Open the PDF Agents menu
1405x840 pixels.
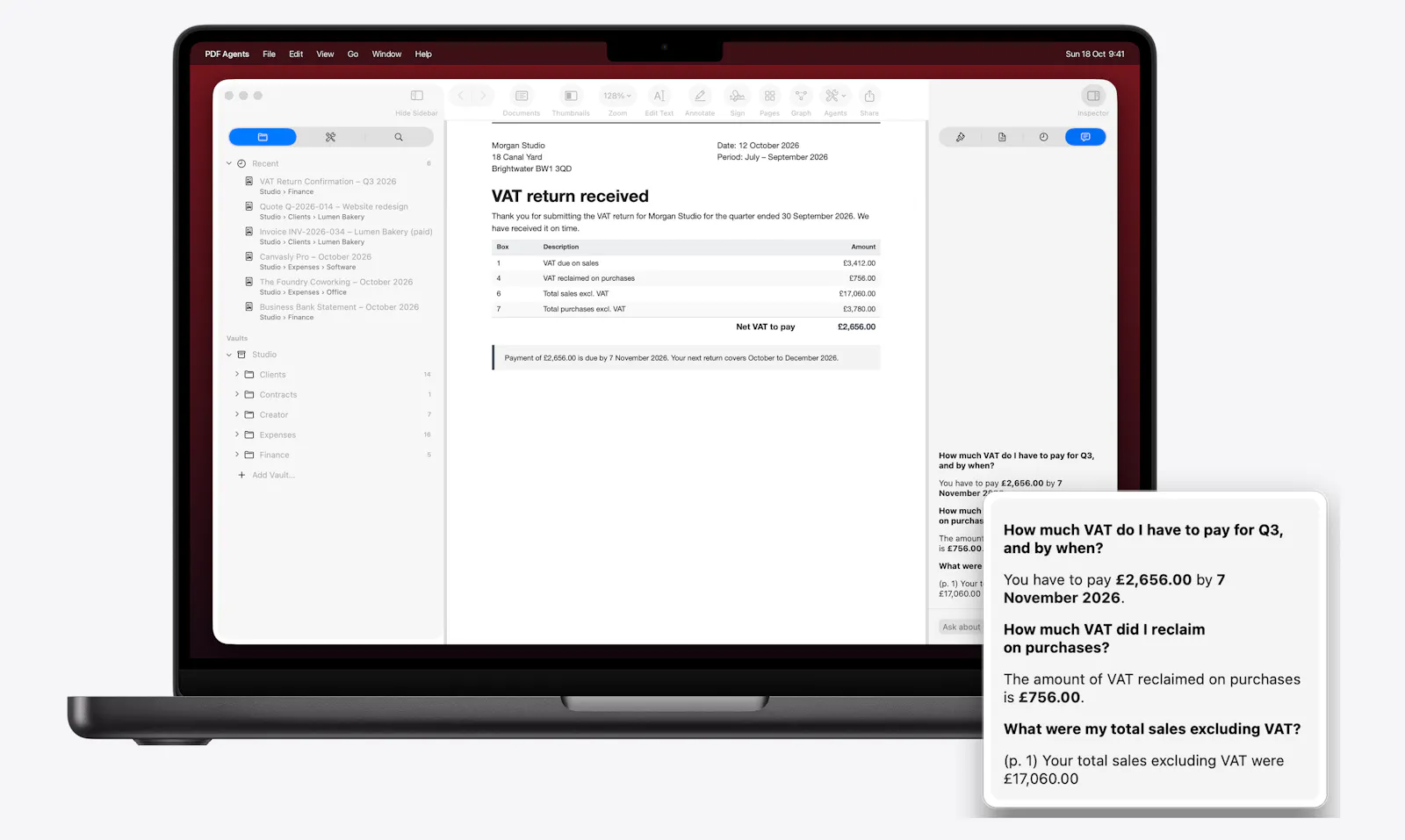click(x=227, y=54)
